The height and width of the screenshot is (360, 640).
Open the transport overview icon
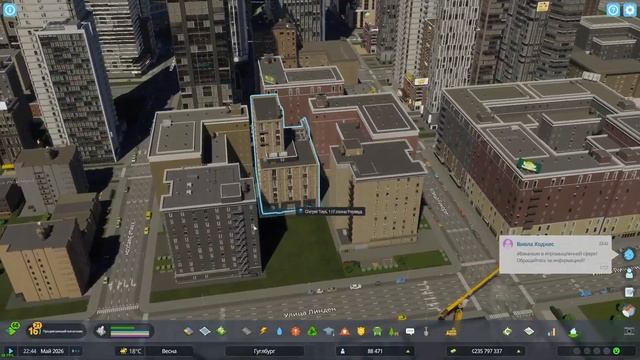coord(573,332)
